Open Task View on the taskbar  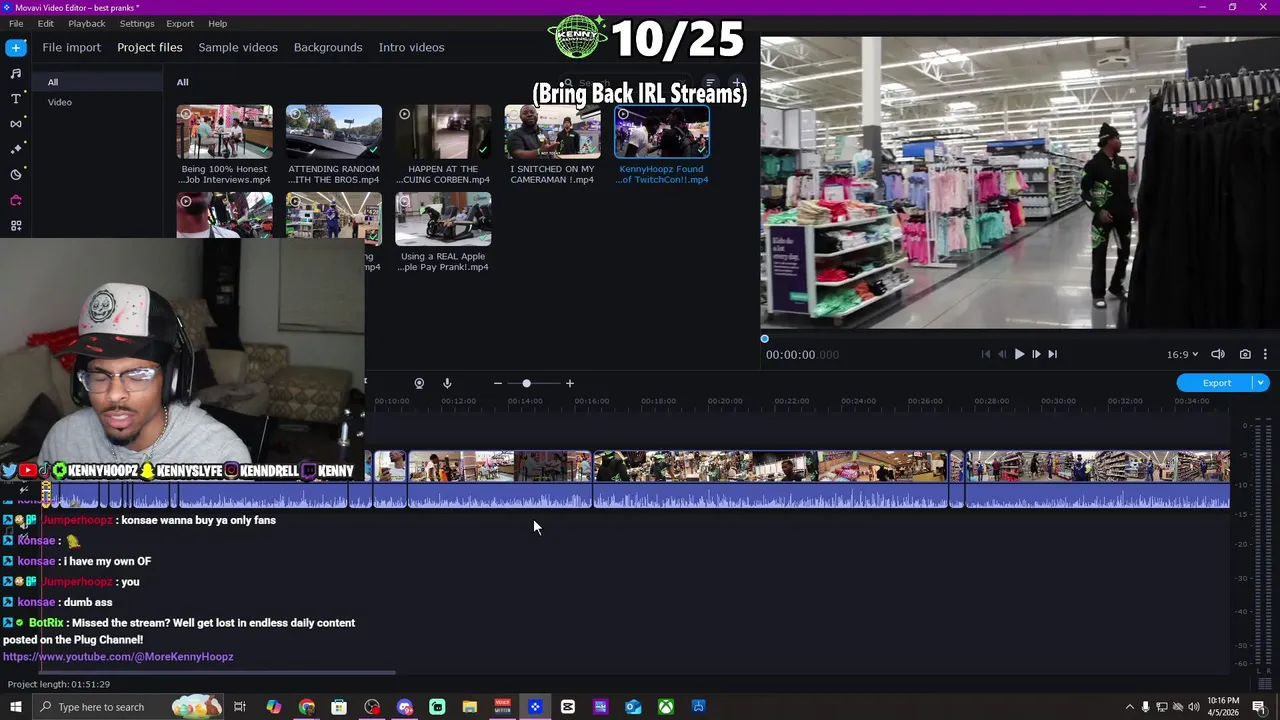pos(240,707)
